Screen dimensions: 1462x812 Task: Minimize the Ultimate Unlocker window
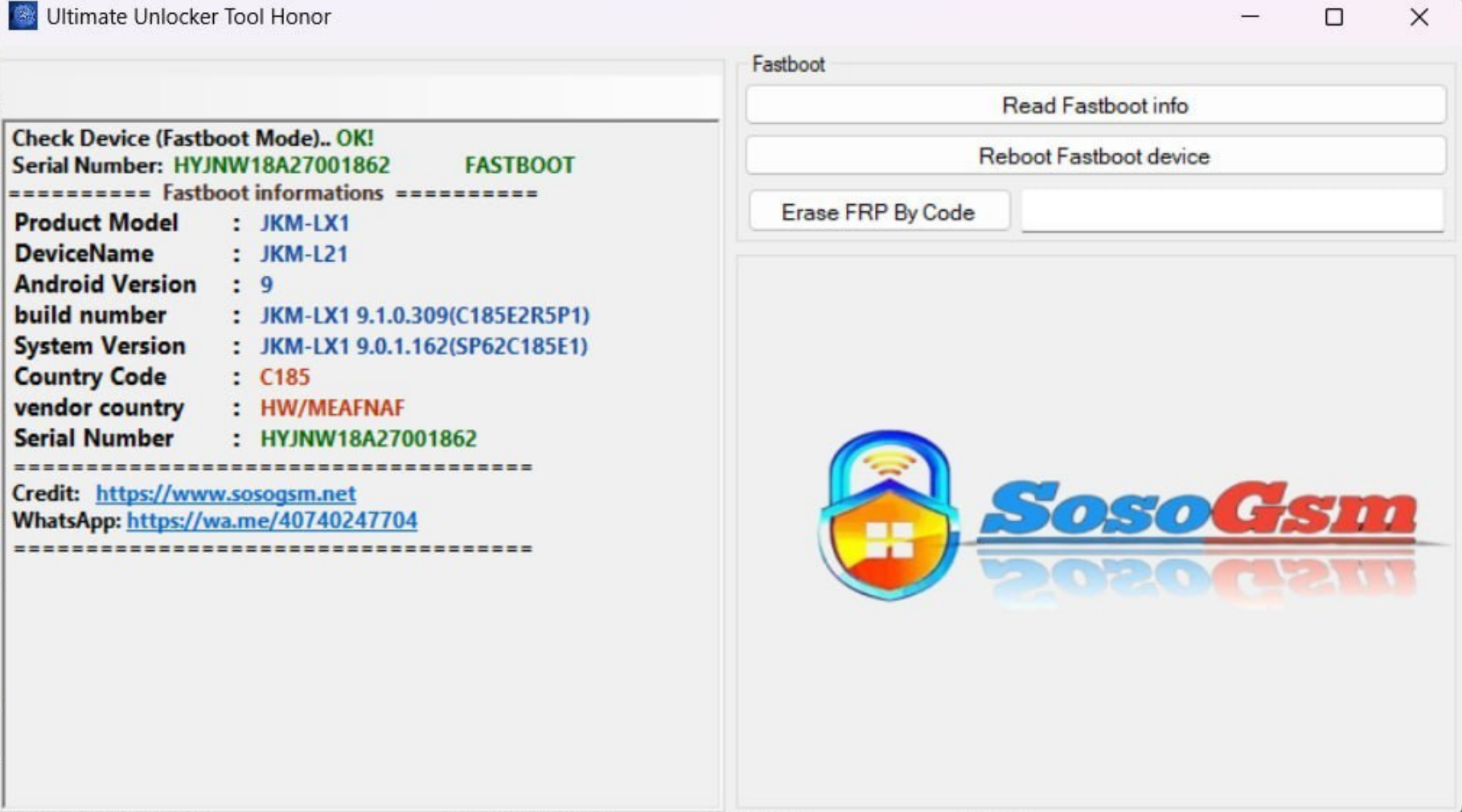(1250, 17)
